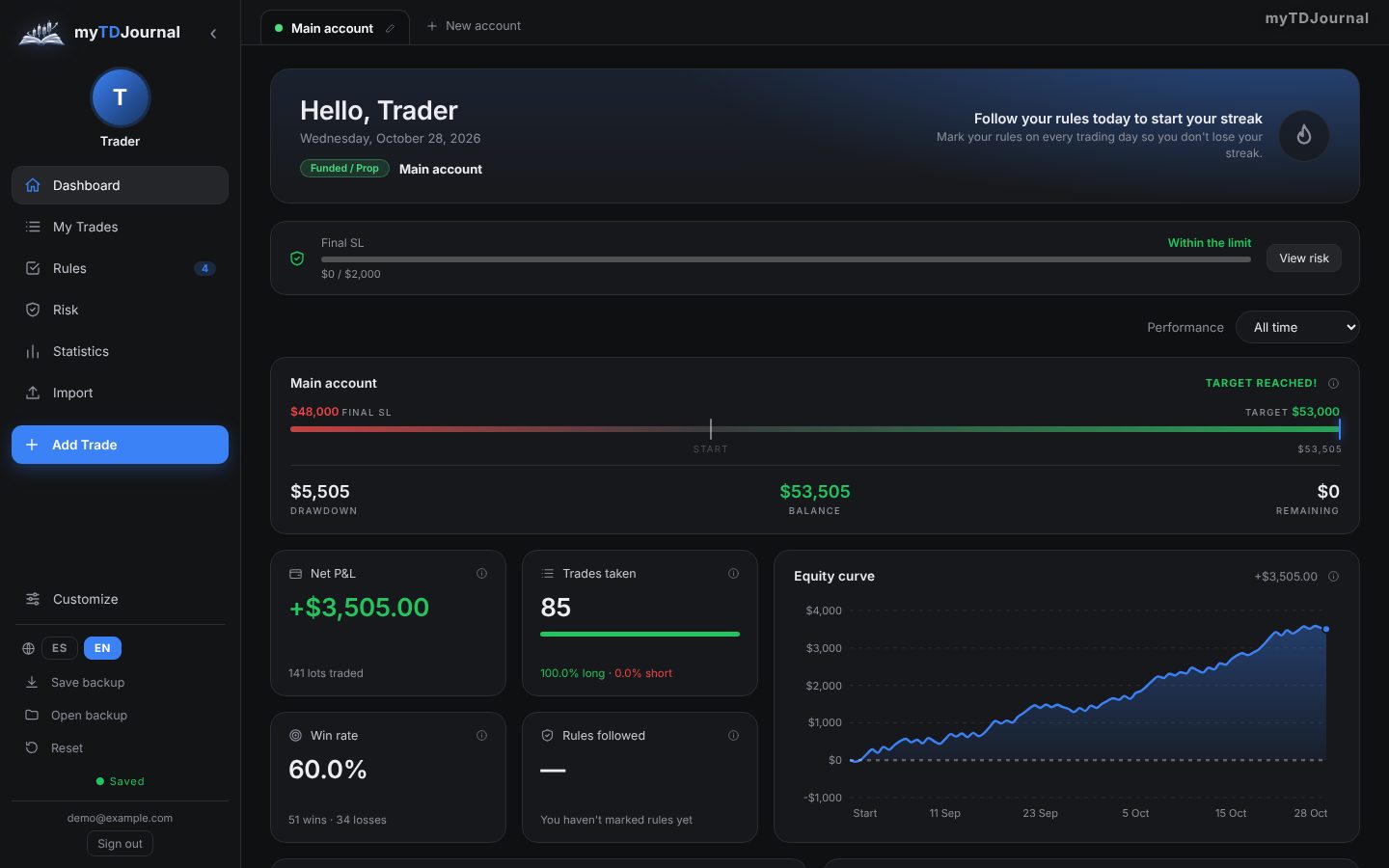Click the info icon on Equity curve panel
The image size is (1389, 868).
(1333, 577)
